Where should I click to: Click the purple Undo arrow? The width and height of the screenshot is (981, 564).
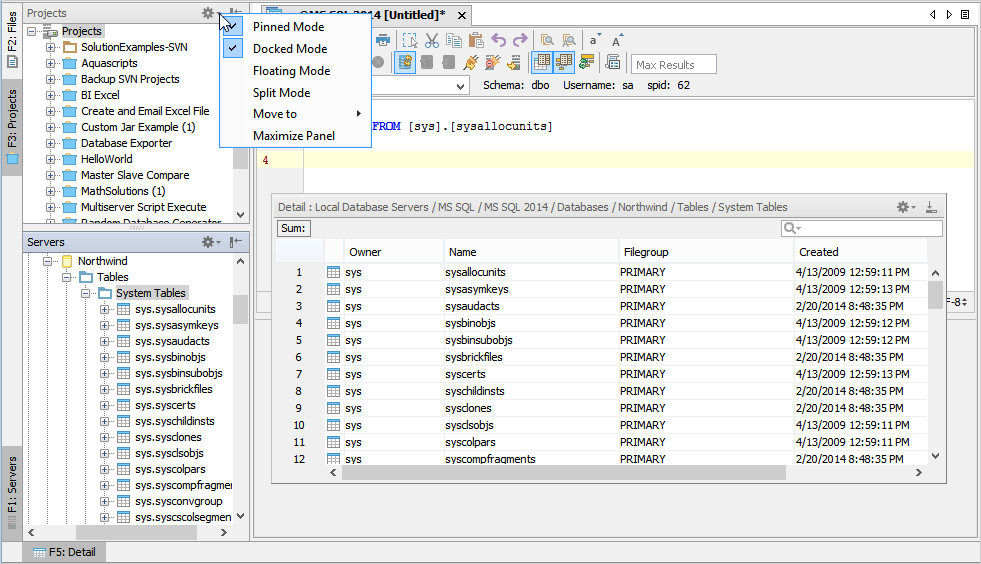(x=499, y=41)
